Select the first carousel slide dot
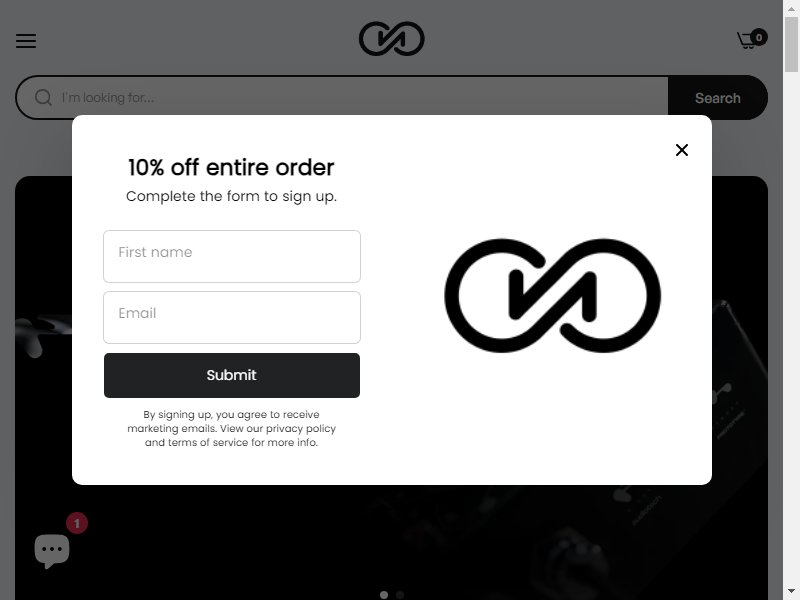This screenshot has height=600, width=800. tap(384, 595)
